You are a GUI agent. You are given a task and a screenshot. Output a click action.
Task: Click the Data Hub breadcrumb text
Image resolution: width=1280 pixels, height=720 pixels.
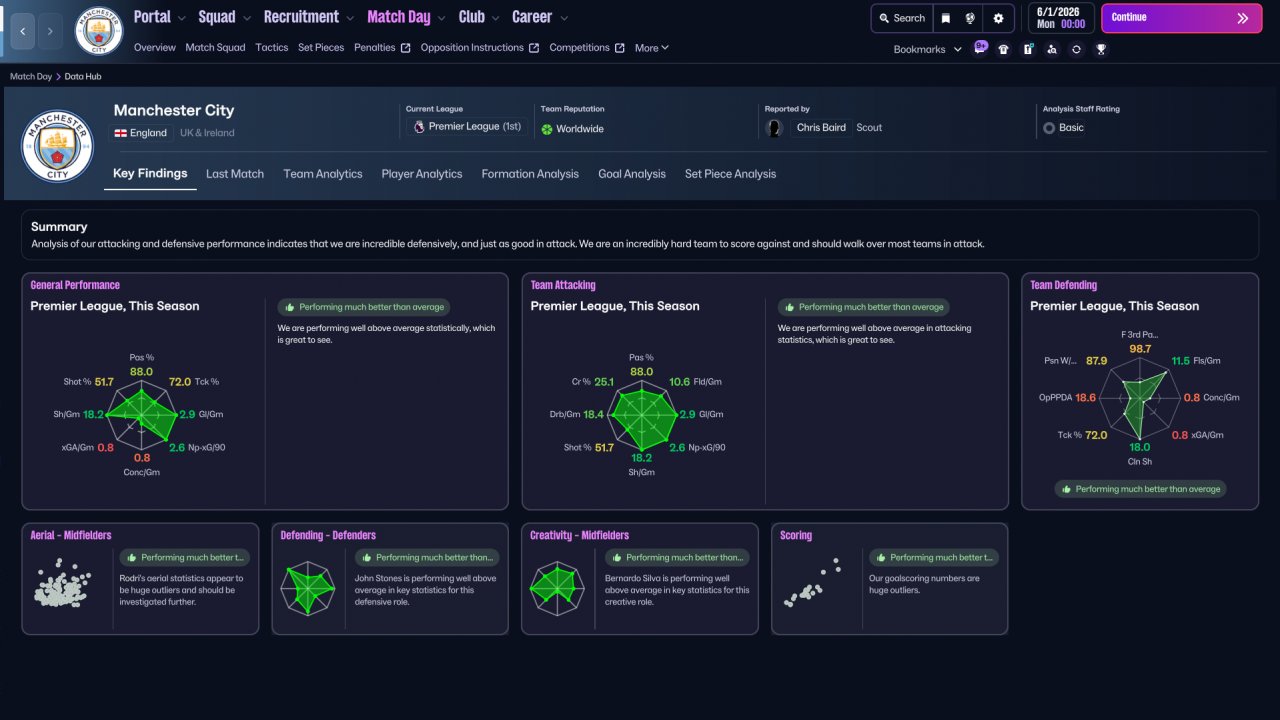(83, 76)
